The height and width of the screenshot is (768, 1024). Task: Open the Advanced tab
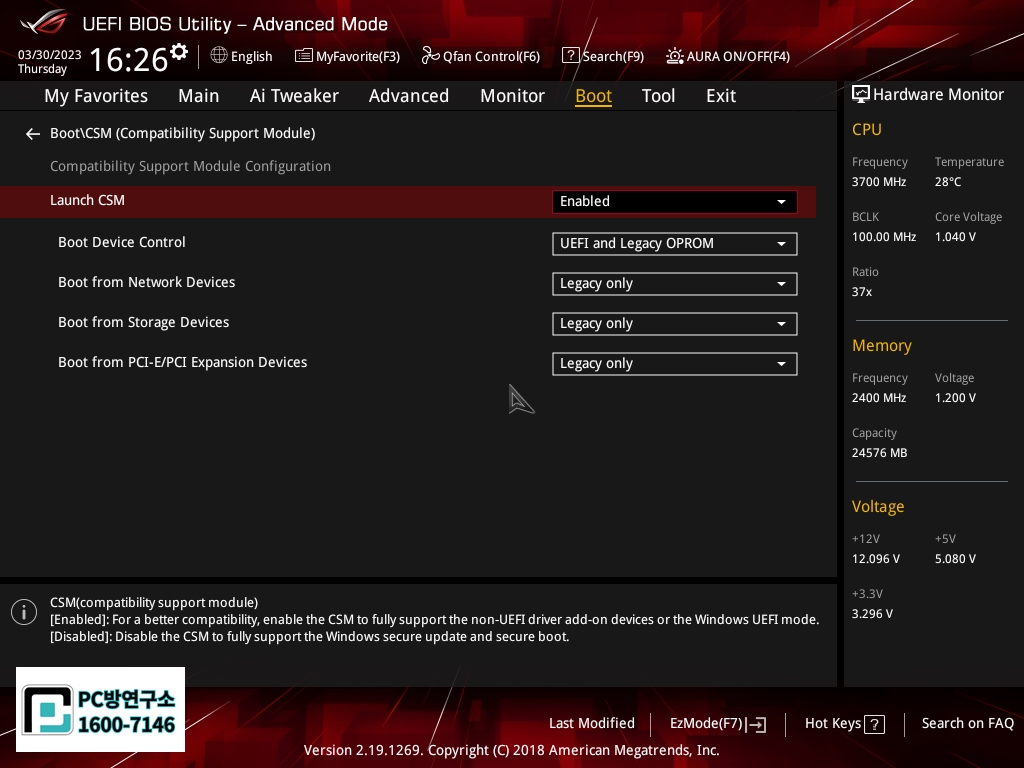coord(409,96)
